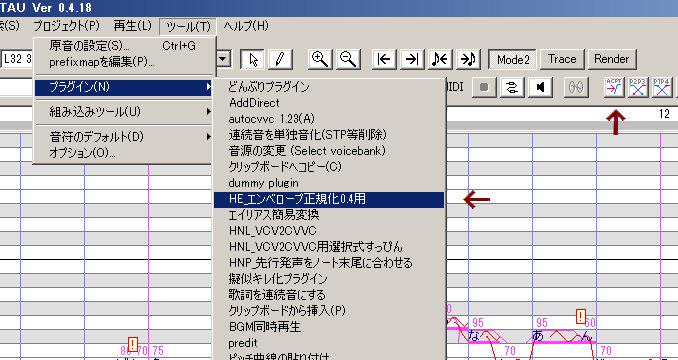The width and height of the screenshot is (678, 360).
Task: Click the zoom out magnifier icon
Action: point(348,59)
